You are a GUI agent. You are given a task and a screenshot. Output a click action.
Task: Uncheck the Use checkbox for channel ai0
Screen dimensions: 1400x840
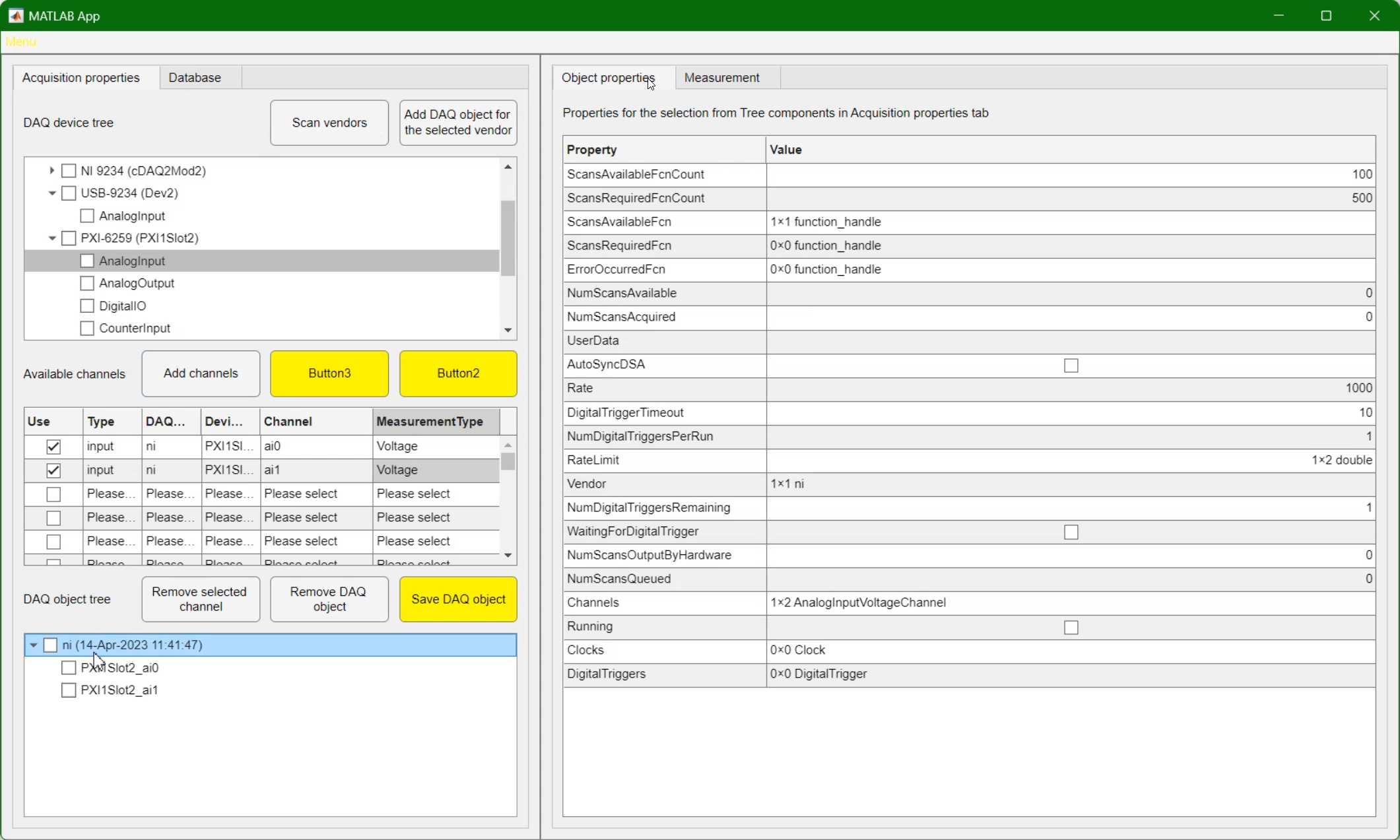(53, 447)
